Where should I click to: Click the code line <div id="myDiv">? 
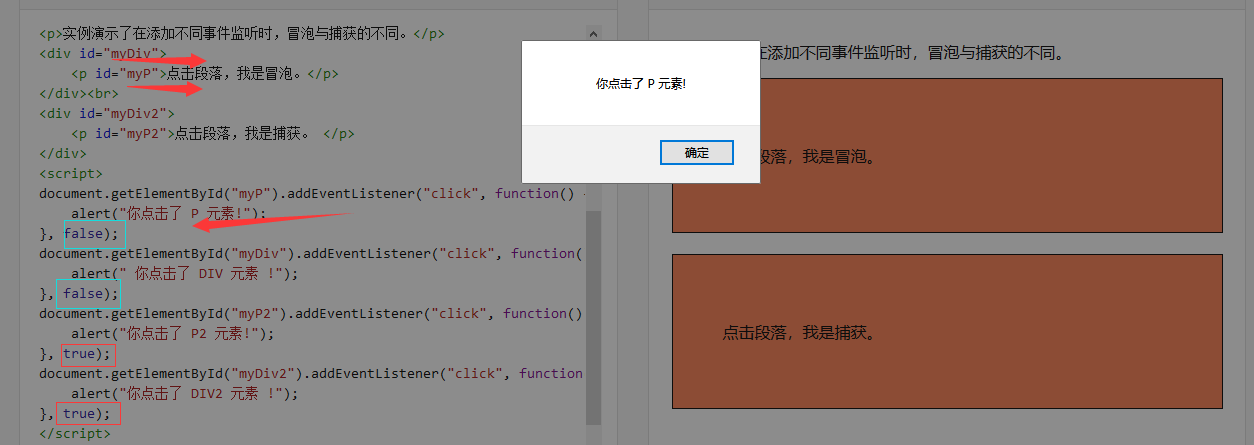click(103, 53)
